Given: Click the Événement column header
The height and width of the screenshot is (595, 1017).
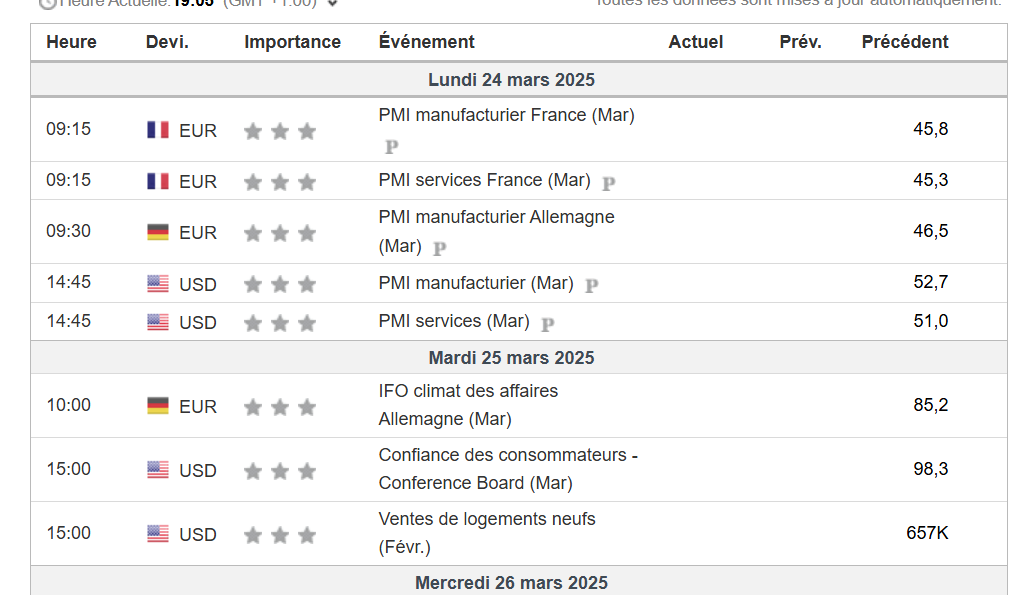Looking at the screenshot, I should [x=426, y=42].
